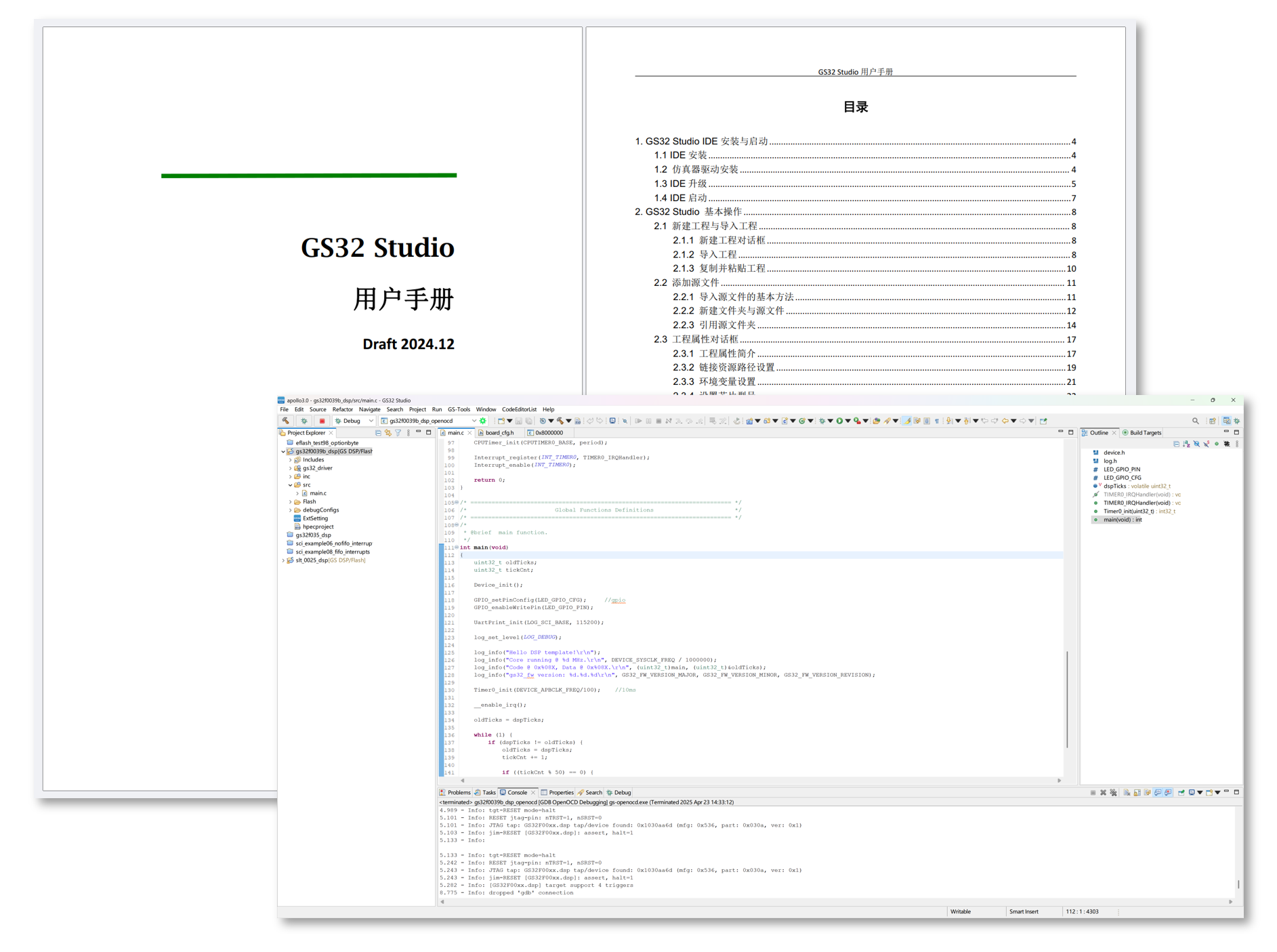Expand the gs32_driver folder
Image resolution: width=1277 pixels, height=952 pixels.
click(291, 468)
